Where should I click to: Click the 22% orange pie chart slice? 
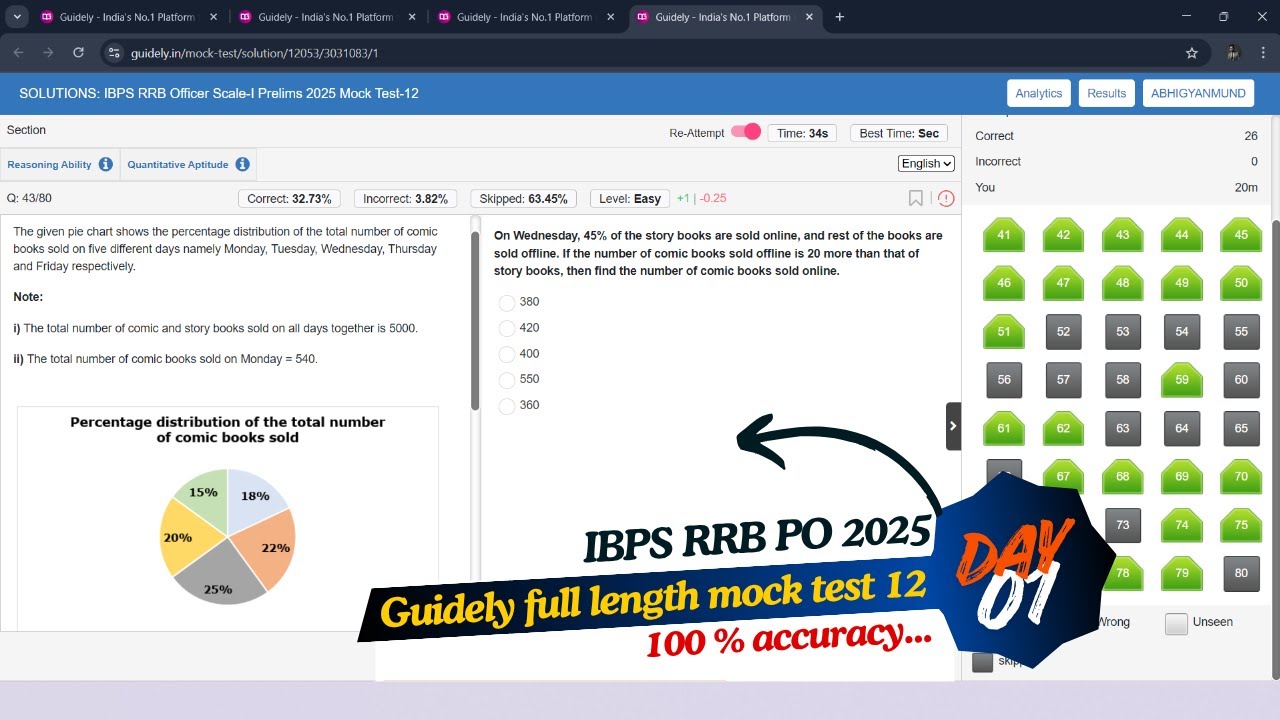270,548
